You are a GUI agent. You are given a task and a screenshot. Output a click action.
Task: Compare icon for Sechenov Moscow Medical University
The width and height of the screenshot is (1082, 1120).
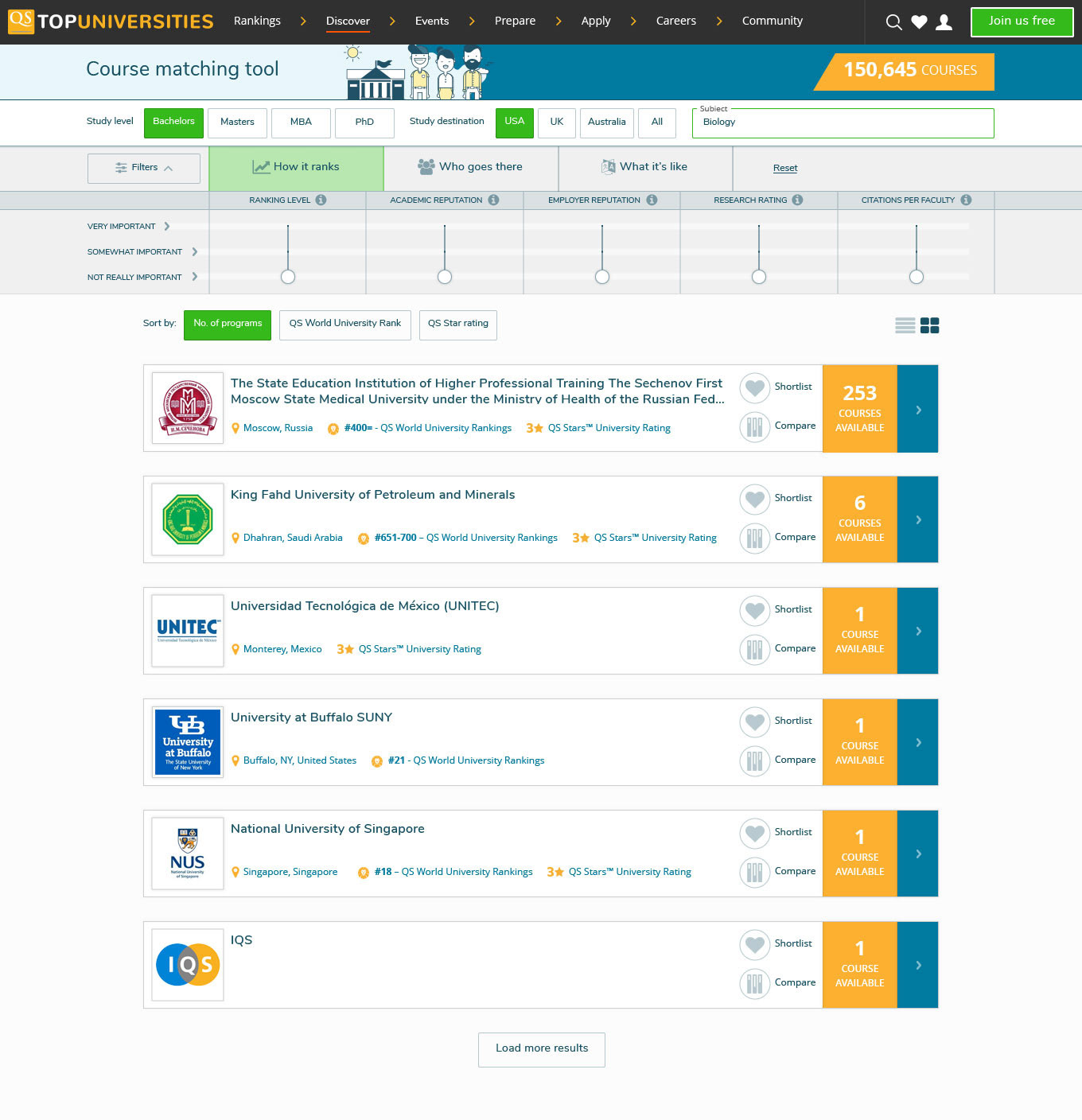[755, 427]
